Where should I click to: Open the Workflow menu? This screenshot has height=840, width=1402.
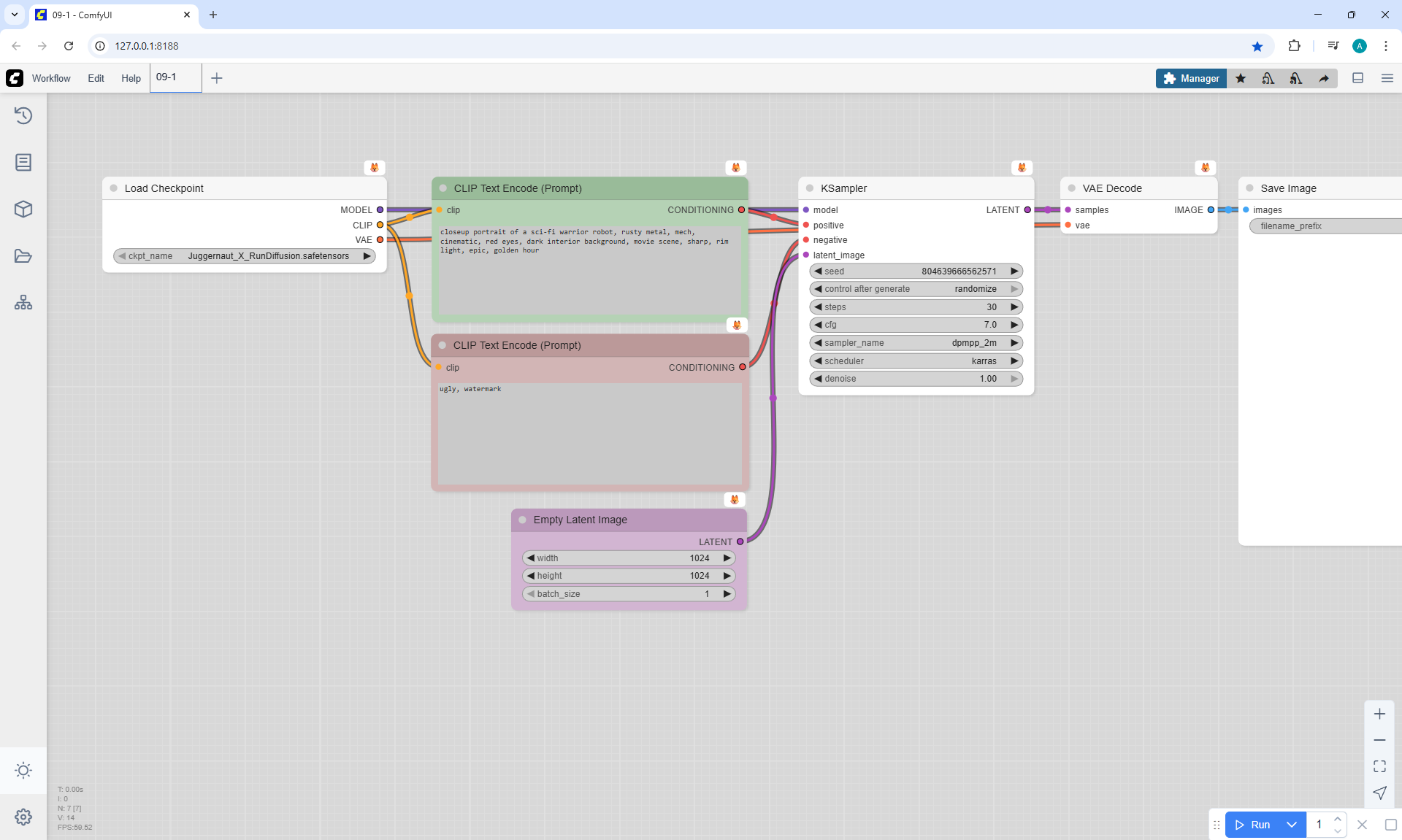coord(51,78)
